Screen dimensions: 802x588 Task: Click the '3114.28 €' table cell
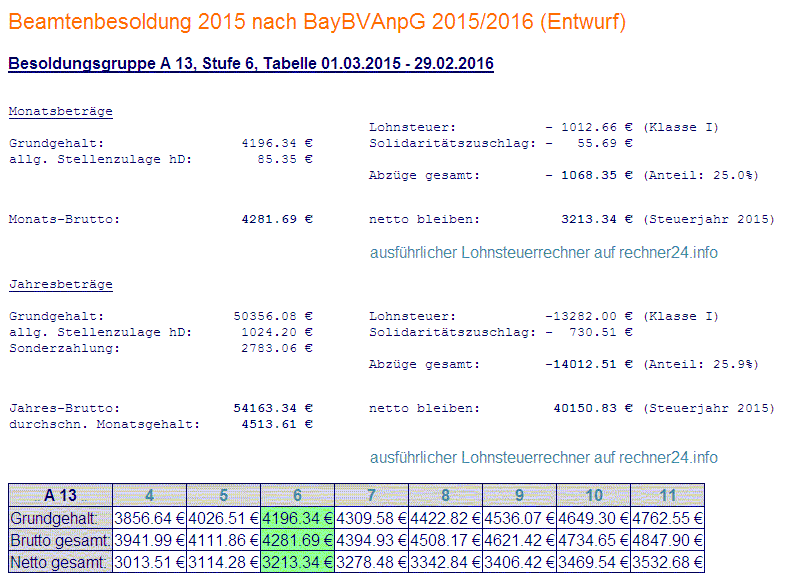(x=224, y=562)
